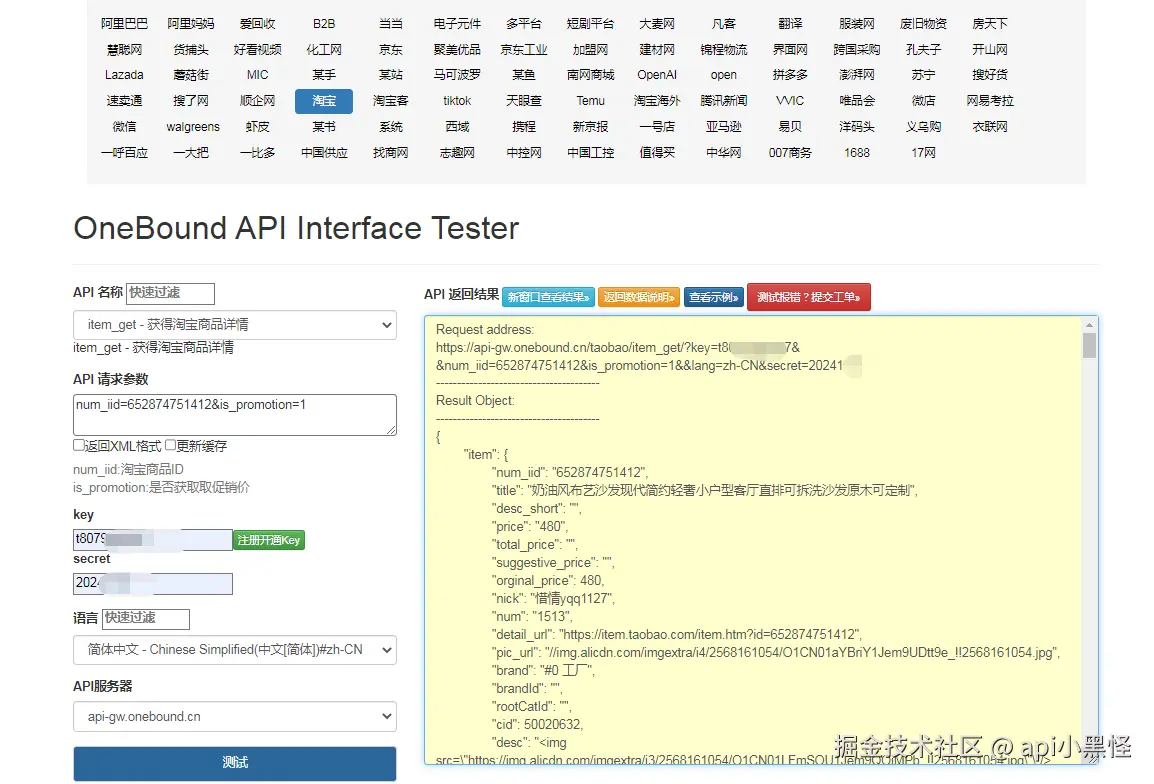Click the result panel scrollbar thumb
This screenshot has height=784, width=1154.
[x=1089, y=345]
